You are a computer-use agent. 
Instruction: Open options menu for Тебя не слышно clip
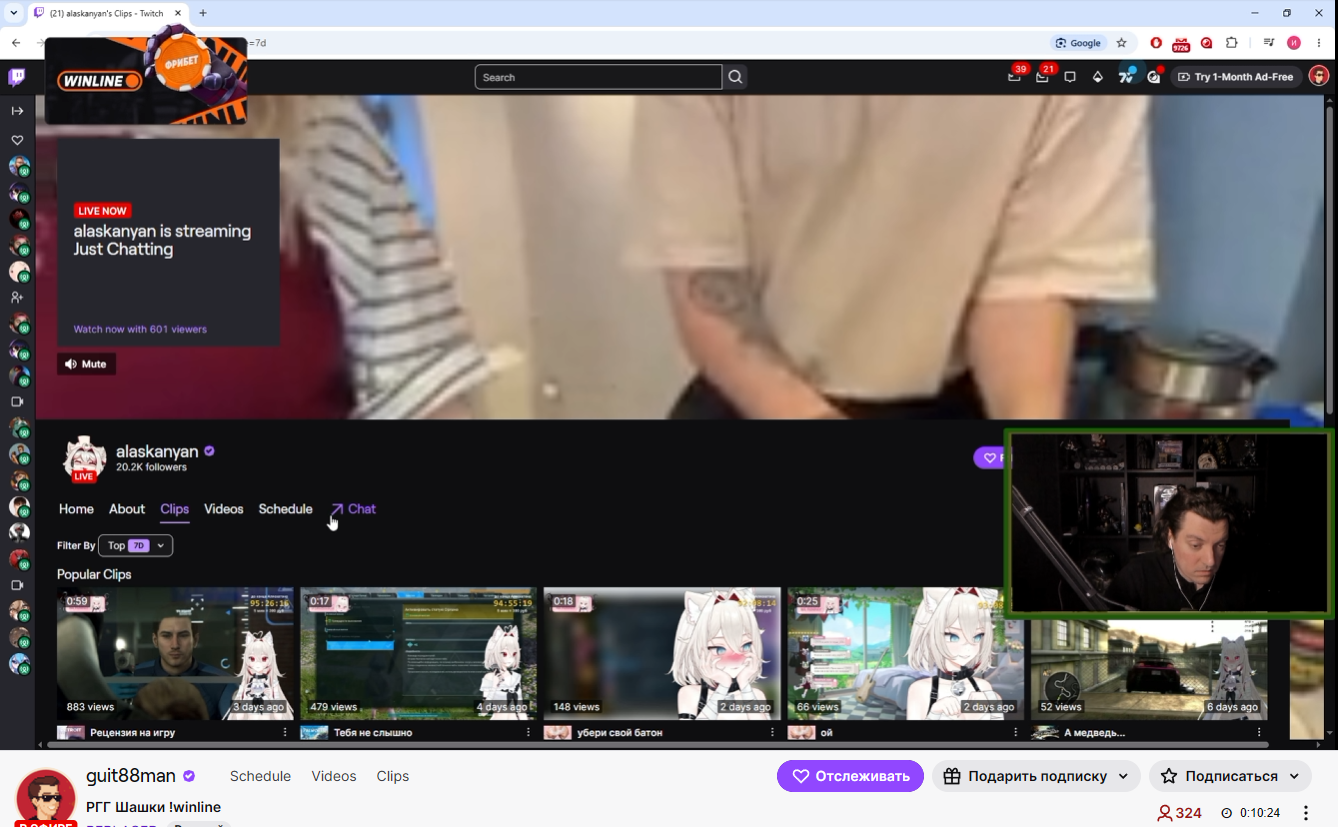click(528, 733)
